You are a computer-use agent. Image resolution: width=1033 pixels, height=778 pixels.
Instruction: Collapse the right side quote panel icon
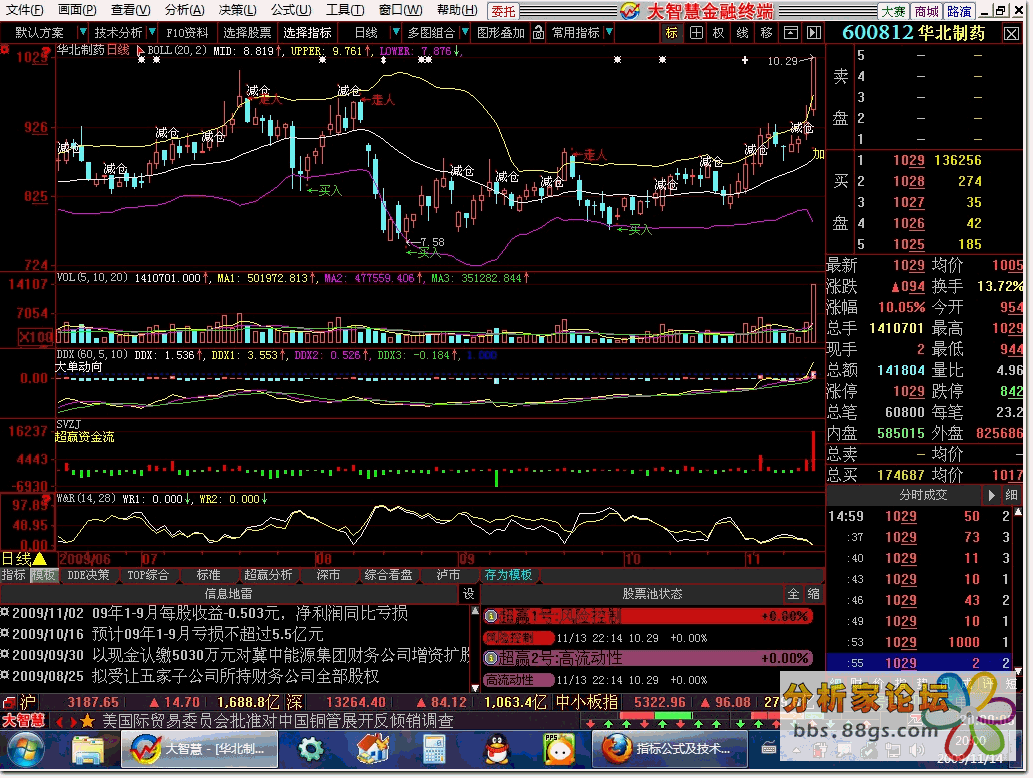tap(814, 33)
